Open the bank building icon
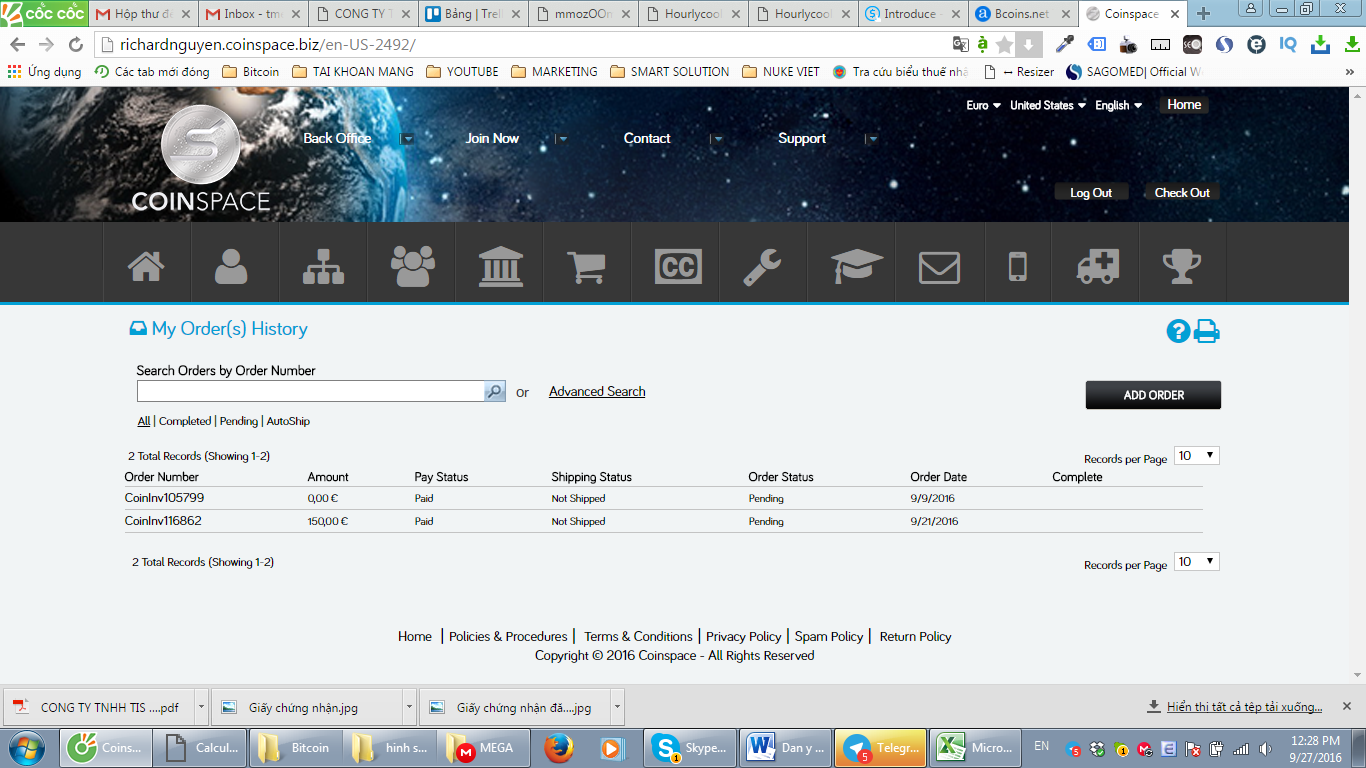The image size is (1366, 768). (500, 267)
